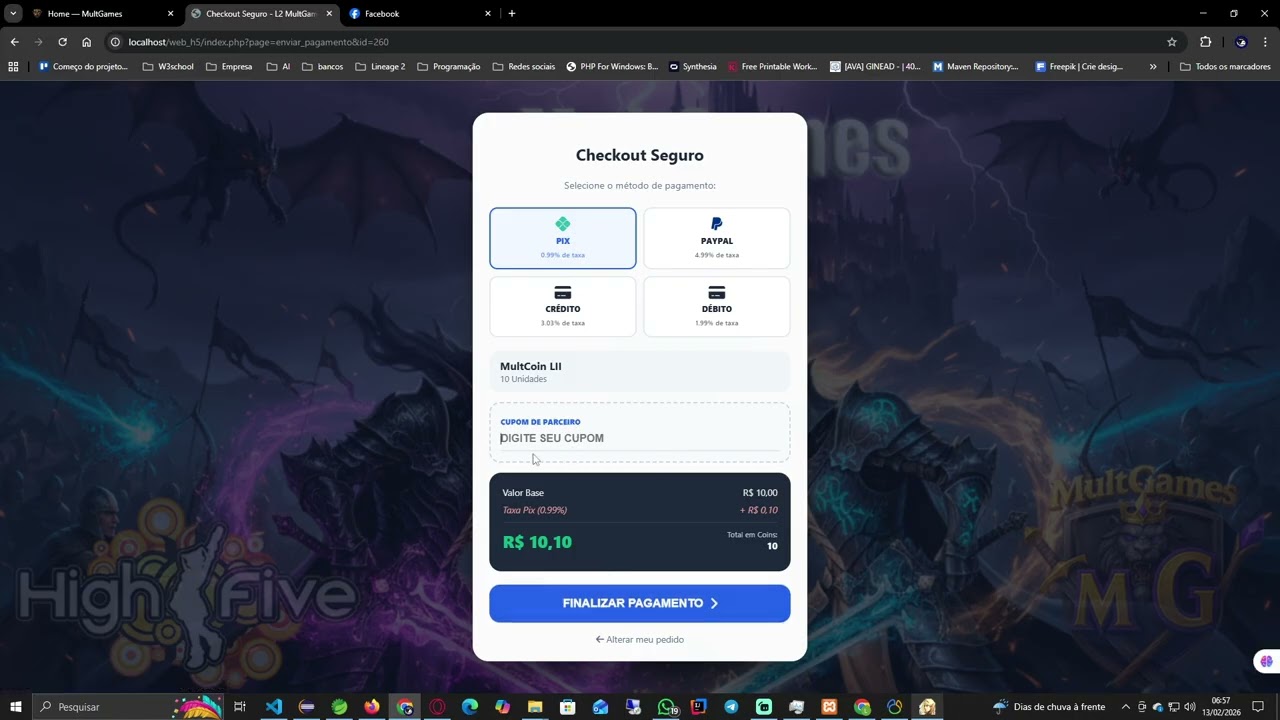This screenshot has height=720, width=1280.
Task: Open Microsoft Store from taskbar
Action: click(x=568, y=707)
